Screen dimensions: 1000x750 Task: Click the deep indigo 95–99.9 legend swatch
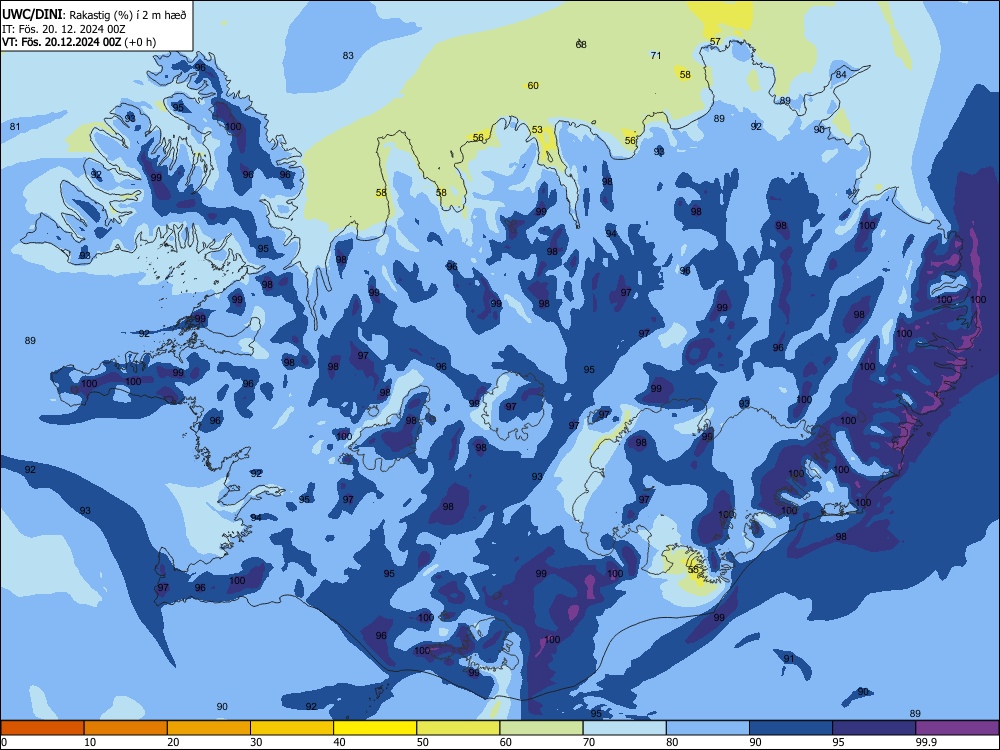pyautogui.click(x=874, y=728)
